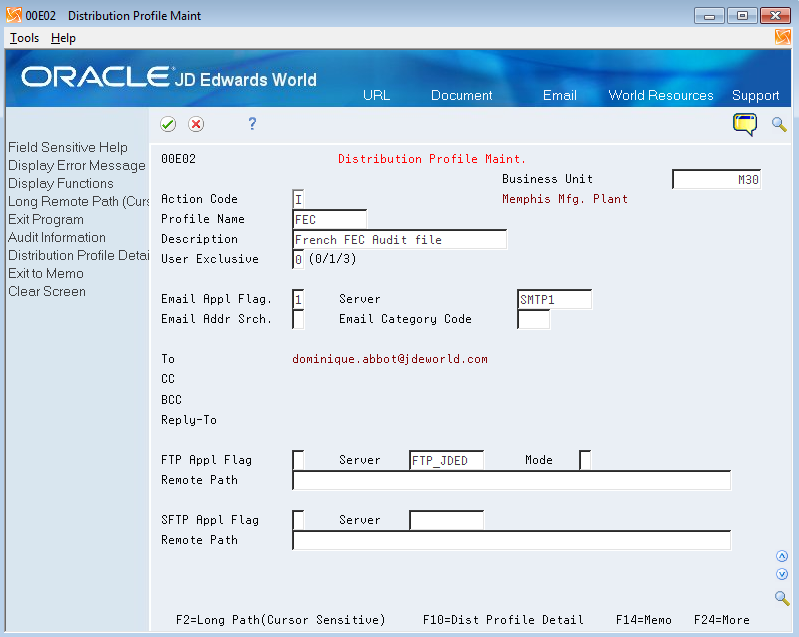Choose Long Remote Path option
Viewport: 799px width, 637px height.
[x=78, y=201]
